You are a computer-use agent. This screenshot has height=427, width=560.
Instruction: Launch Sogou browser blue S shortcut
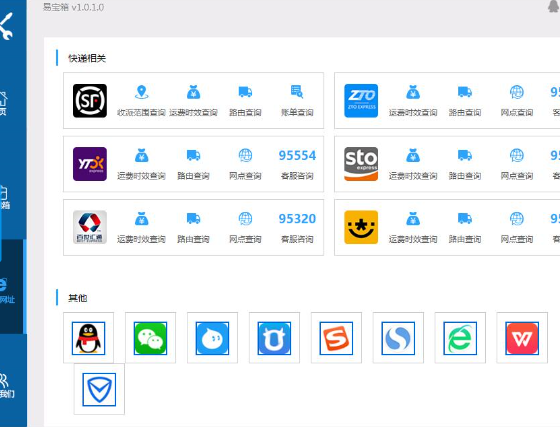pyautogui.click(x=398, y=338)
